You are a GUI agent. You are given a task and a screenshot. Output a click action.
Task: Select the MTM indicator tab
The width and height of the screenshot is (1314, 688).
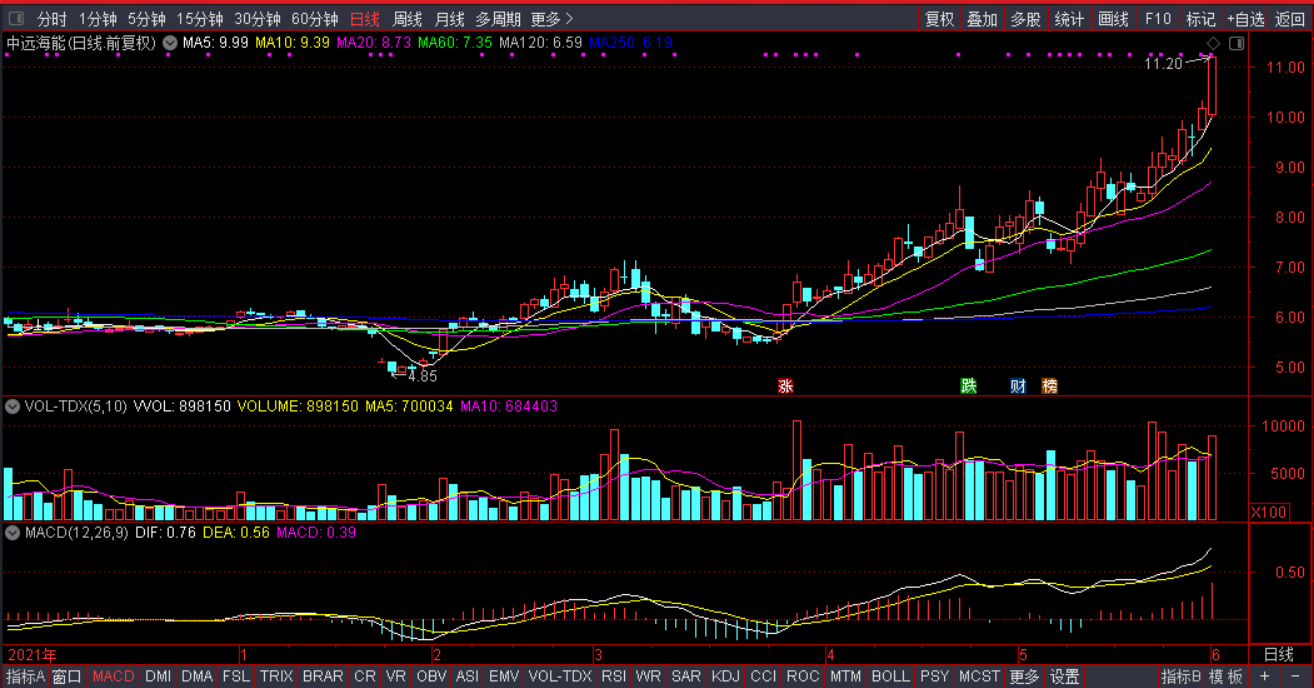(x=845, y=677)
